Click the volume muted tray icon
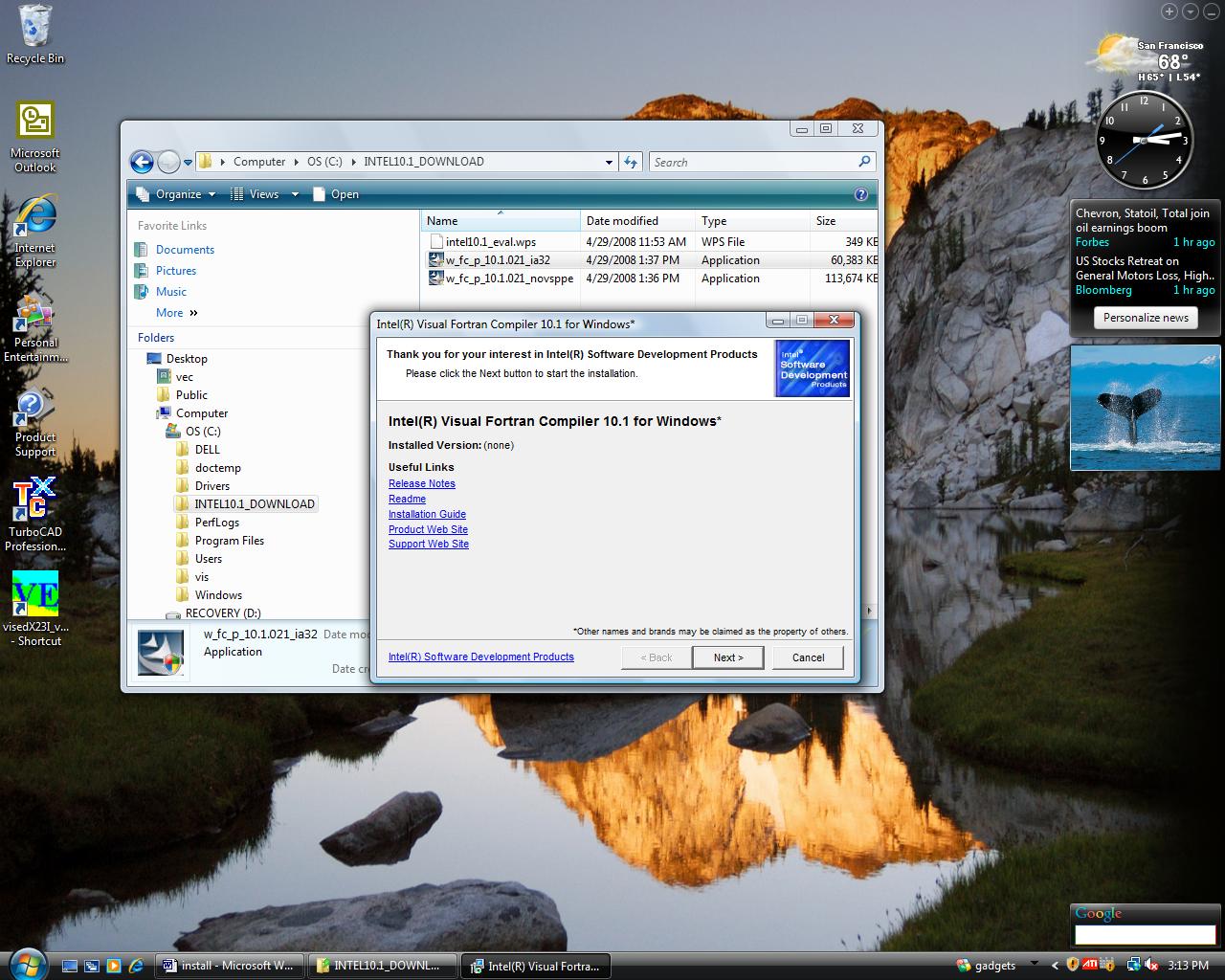This screenshot has width=1225, height=980. 1150,965
